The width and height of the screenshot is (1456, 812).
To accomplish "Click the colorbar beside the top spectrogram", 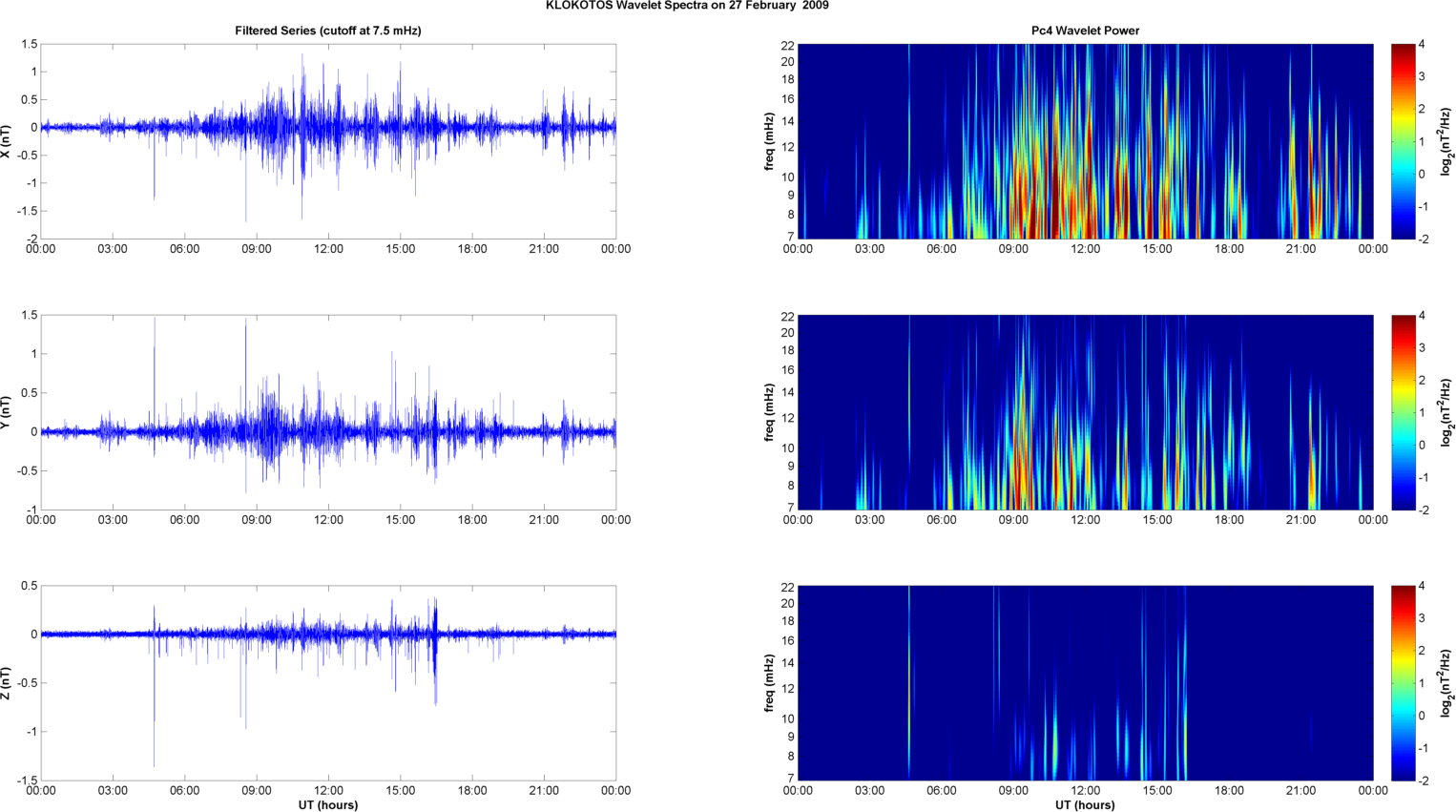I will (x=1403, y=141).
